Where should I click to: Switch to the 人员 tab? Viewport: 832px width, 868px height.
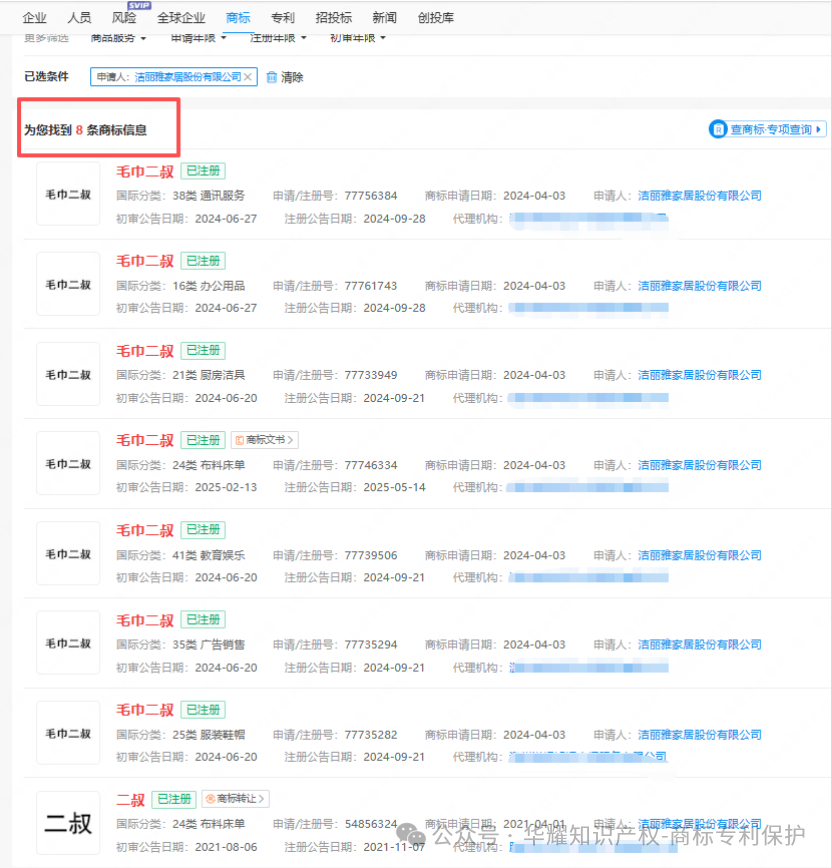click(x=79, y=18)
